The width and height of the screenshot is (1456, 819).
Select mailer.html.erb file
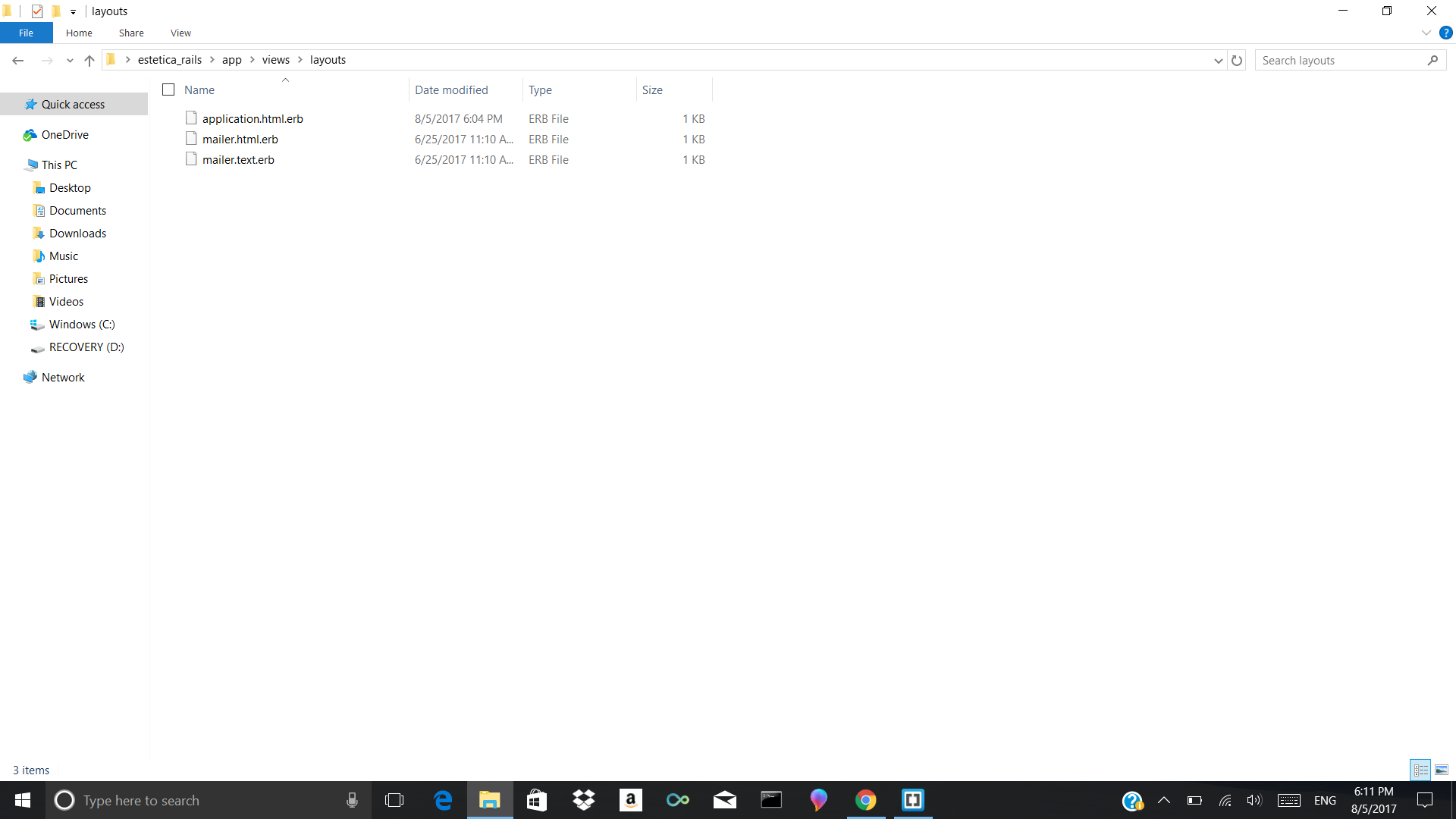coord(240,139)
